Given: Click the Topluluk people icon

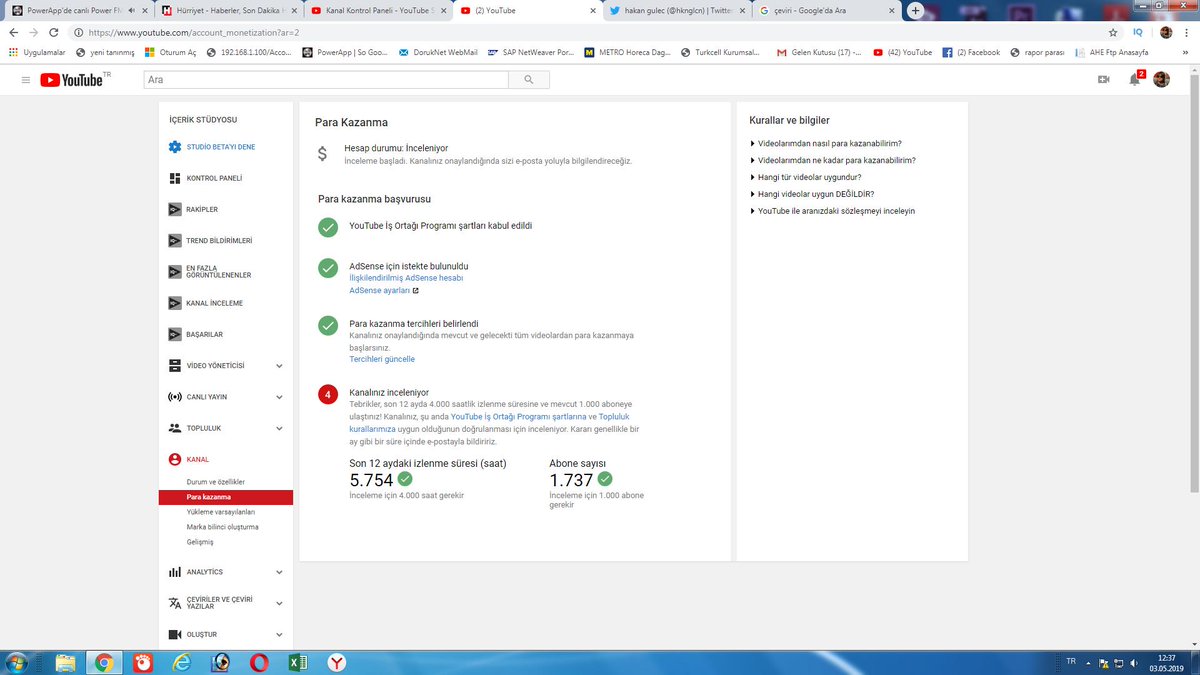Looking at the screenshot, I should [x=175, y=428].
